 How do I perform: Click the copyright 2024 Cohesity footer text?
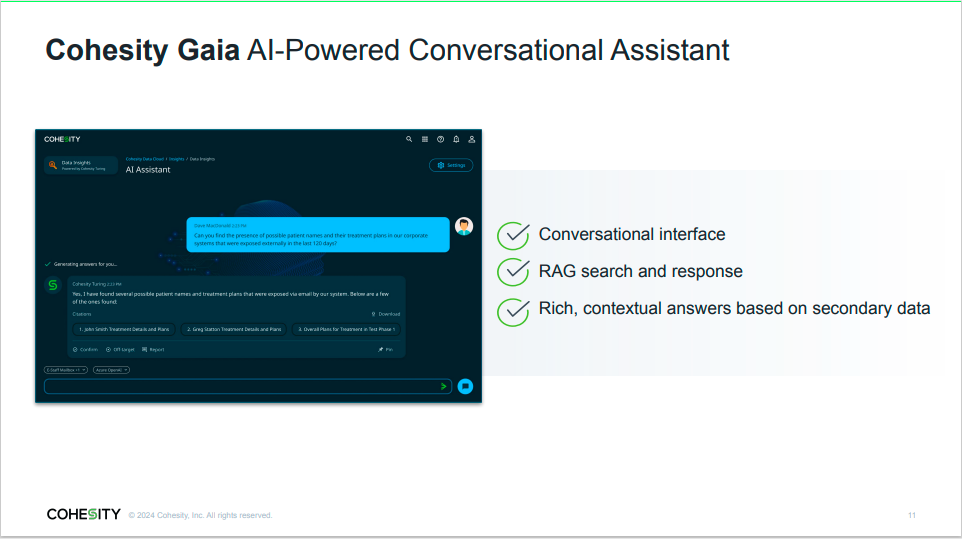coord(200,515)
